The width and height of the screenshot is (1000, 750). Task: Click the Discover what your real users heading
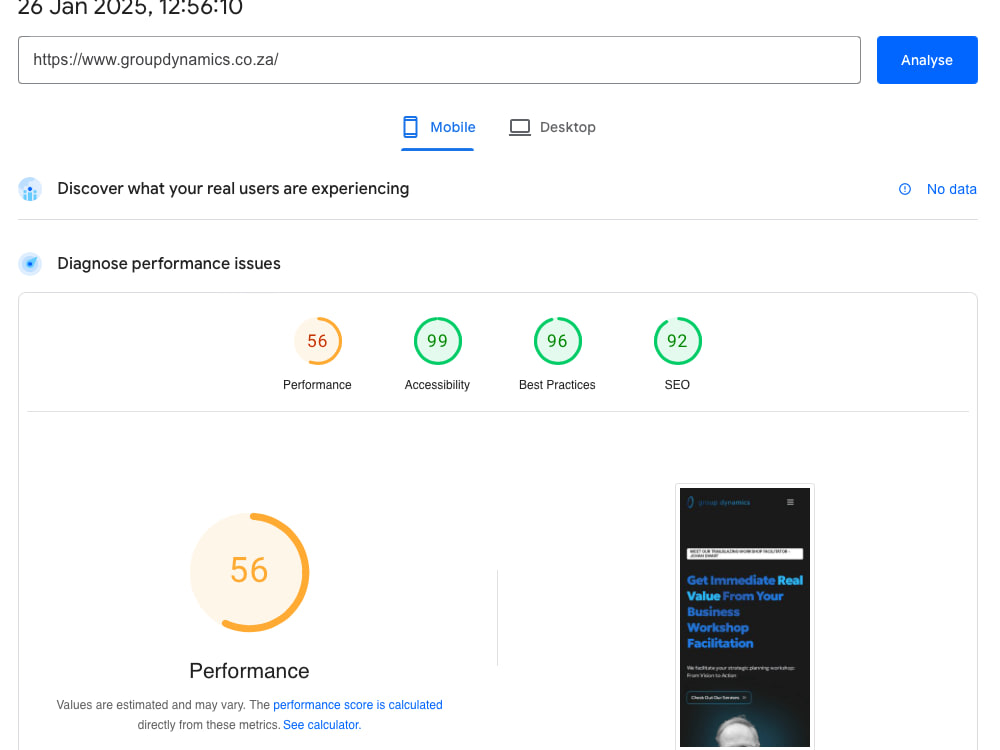[x=233, y=189]
